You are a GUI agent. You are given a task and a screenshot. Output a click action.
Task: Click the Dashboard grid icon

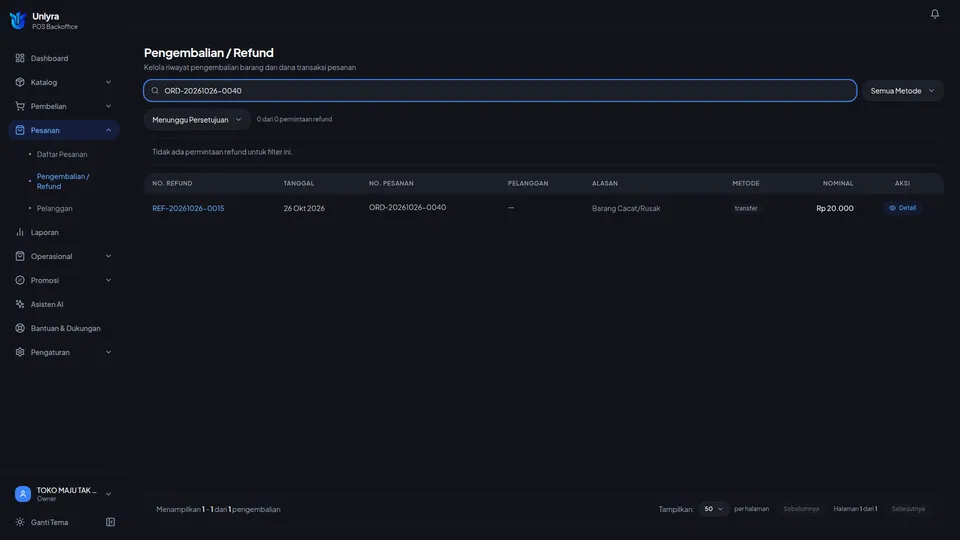coord(20,58)
